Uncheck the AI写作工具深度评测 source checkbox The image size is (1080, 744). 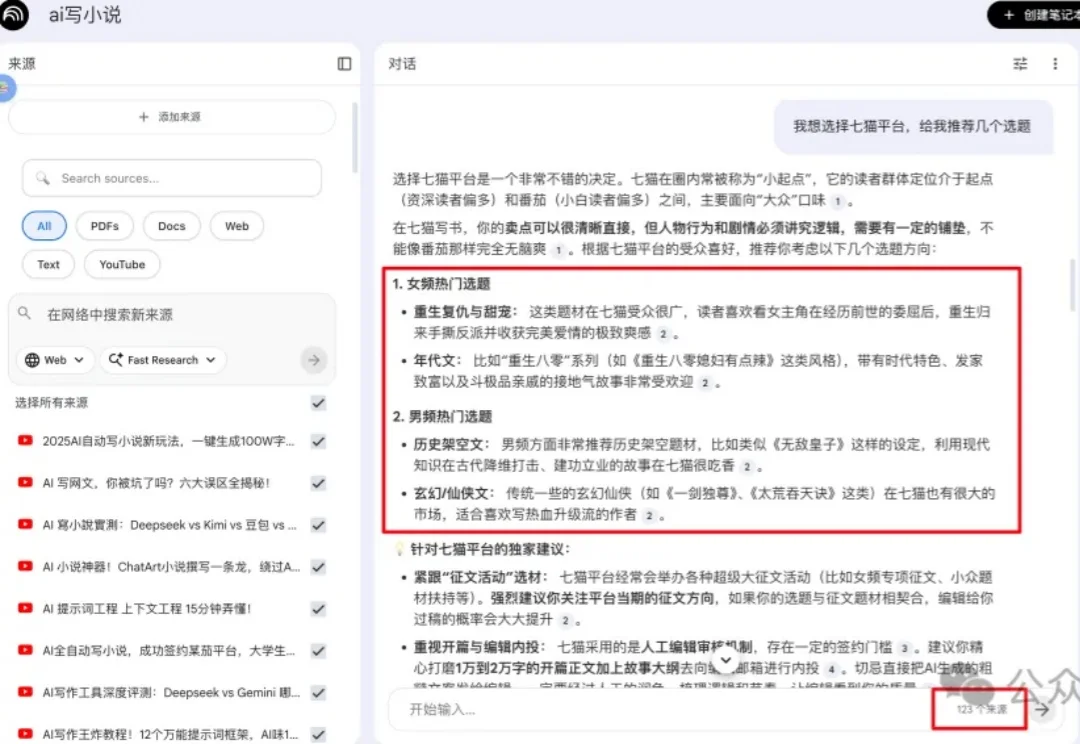tap(317, 692)
